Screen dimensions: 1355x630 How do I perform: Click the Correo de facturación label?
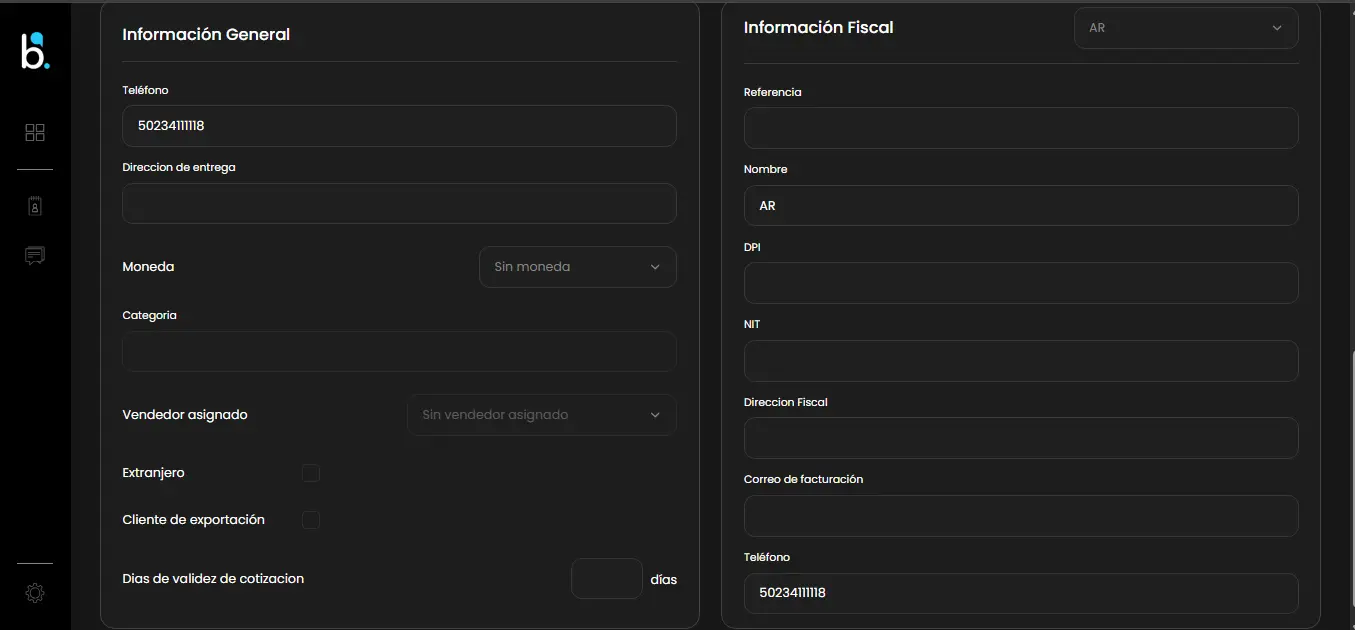[803, 479]
